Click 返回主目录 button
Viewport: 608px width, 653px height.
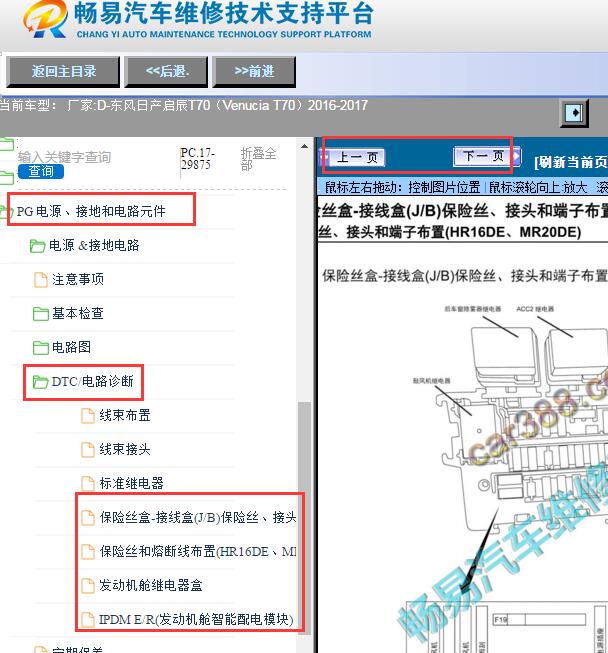(x=63, y=72)
